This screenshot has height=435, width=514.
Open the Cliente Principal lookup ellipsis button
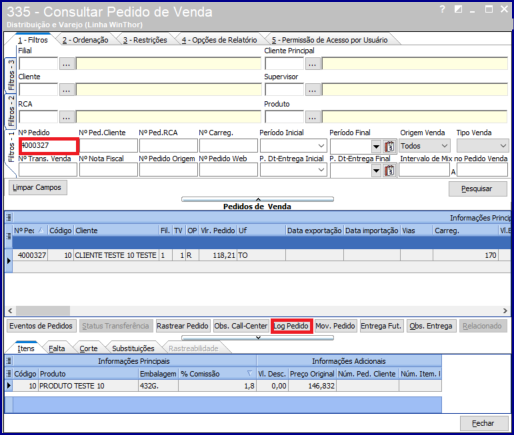313,64
